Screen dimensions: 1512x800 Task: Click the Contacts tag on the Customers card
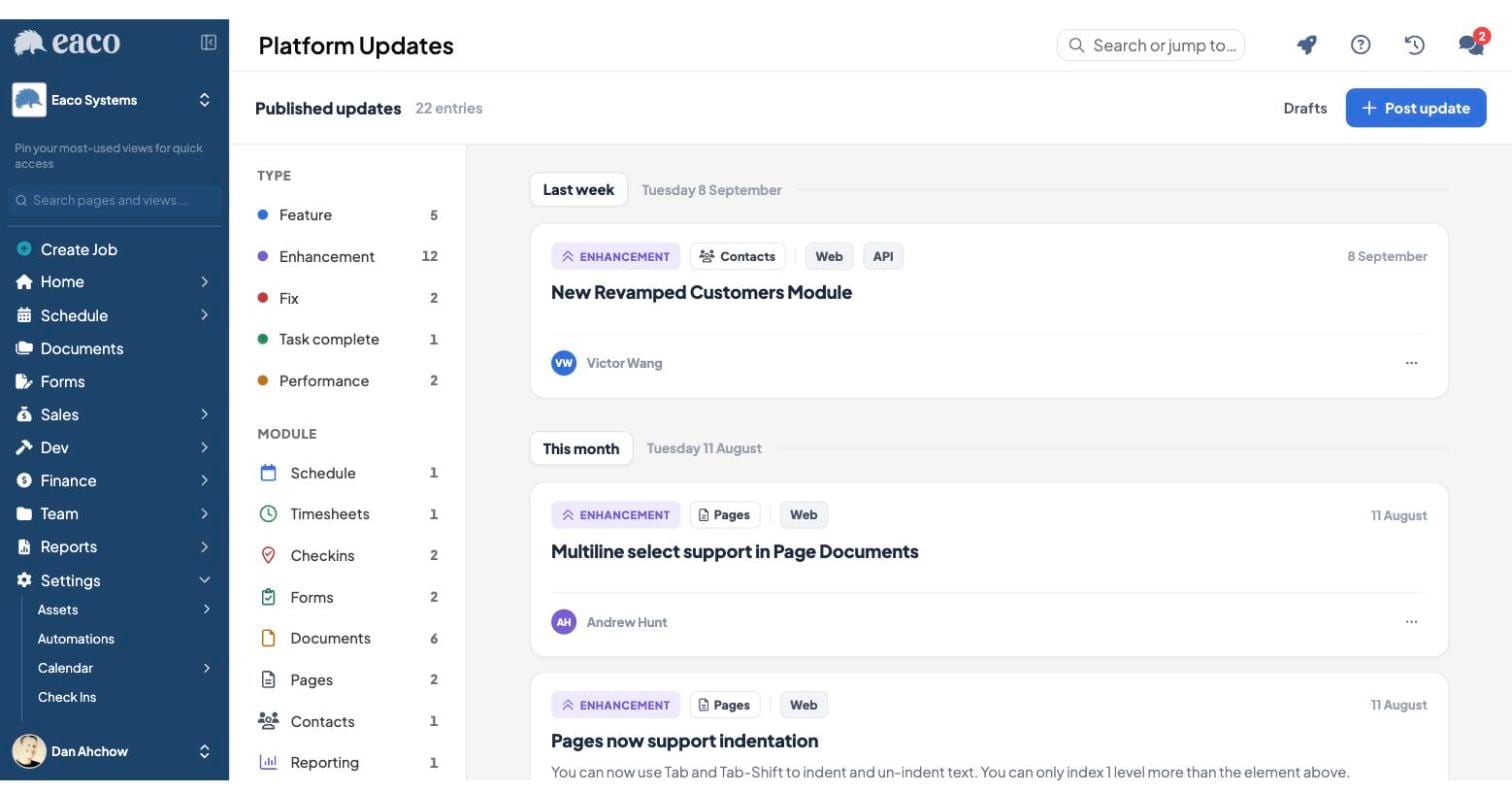click(738, 257)
